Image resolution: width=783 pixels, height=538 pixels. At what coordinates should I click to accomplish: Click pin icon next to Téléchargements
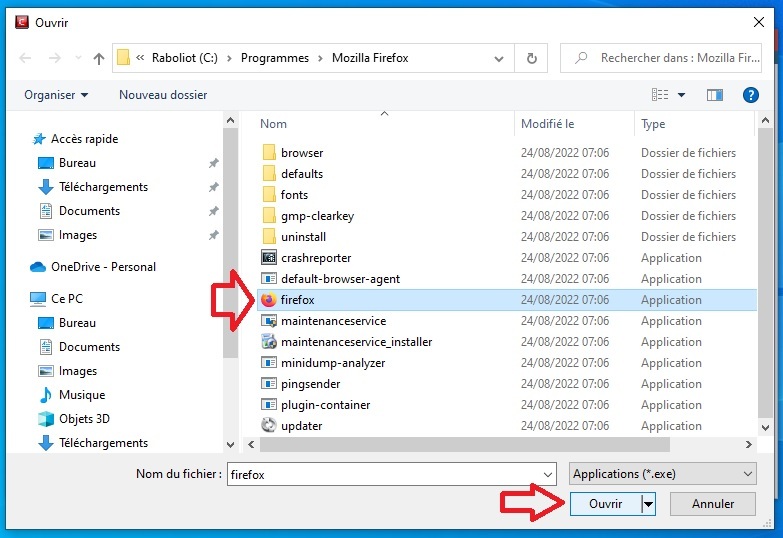tap(213, 187)
